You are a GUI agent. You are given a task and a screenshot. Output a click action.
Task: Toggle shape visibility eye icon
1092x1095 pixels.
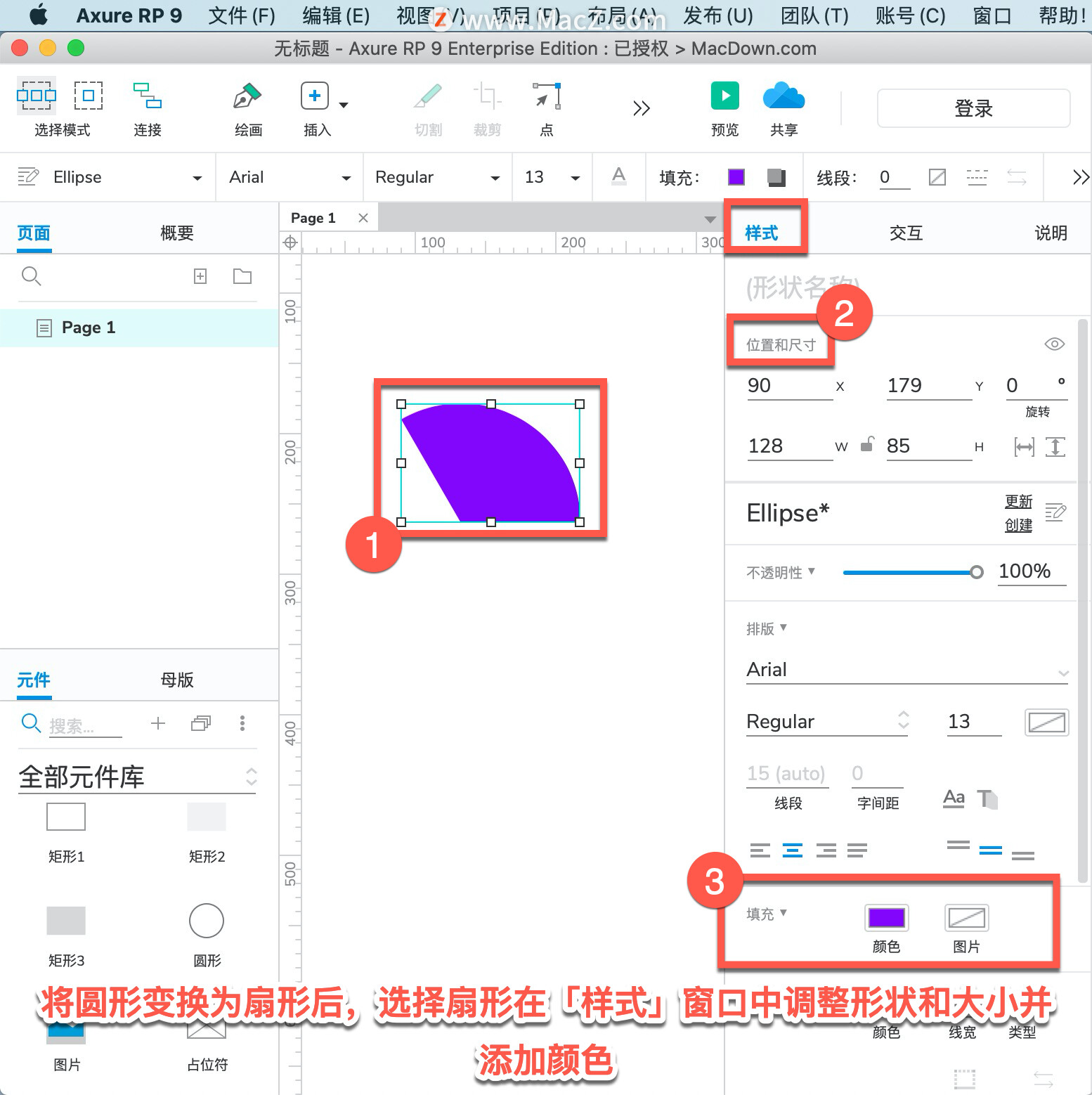coord(1055,344)
